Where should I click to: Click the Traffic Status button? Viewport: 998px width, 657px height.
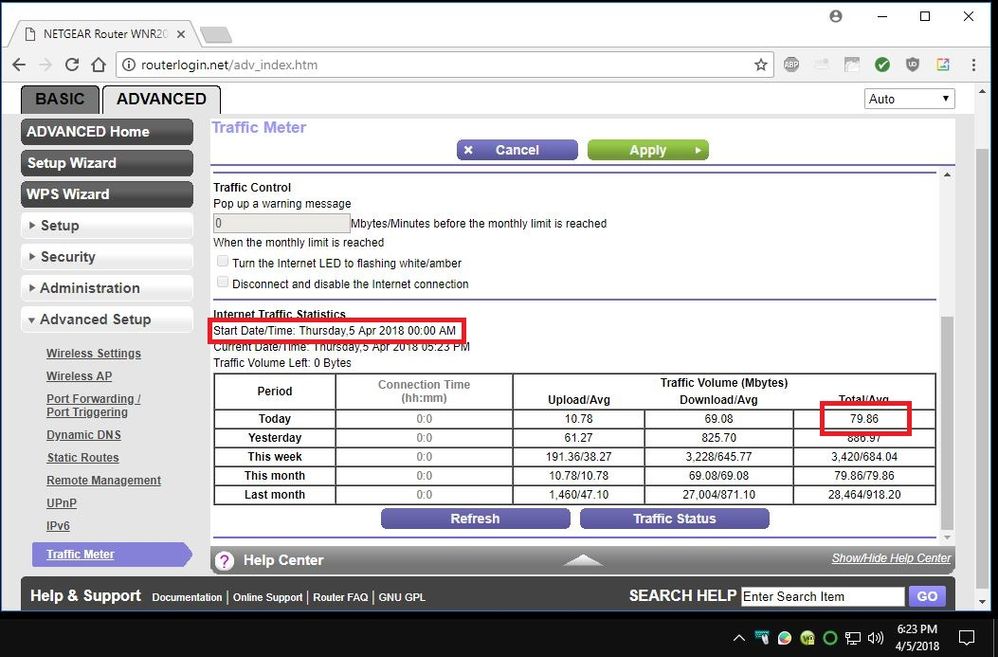click(674, 519)
